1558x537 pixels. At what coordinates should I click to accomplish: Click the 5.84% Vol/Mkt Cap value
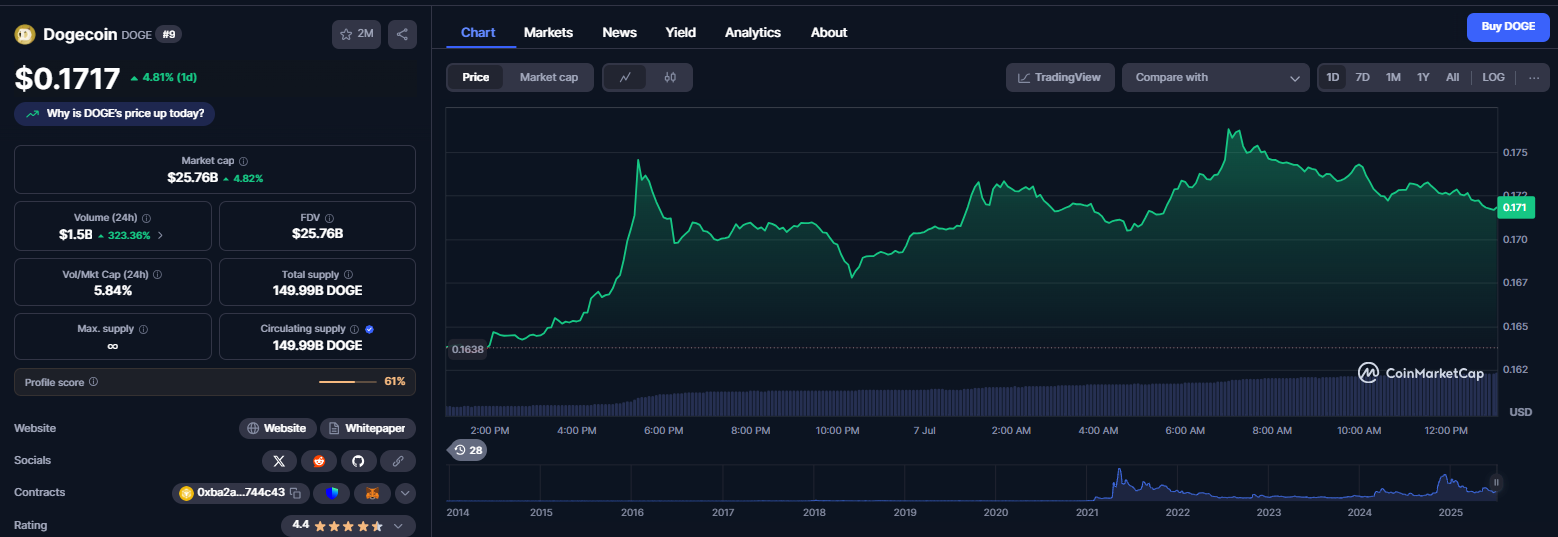[113, 290]
